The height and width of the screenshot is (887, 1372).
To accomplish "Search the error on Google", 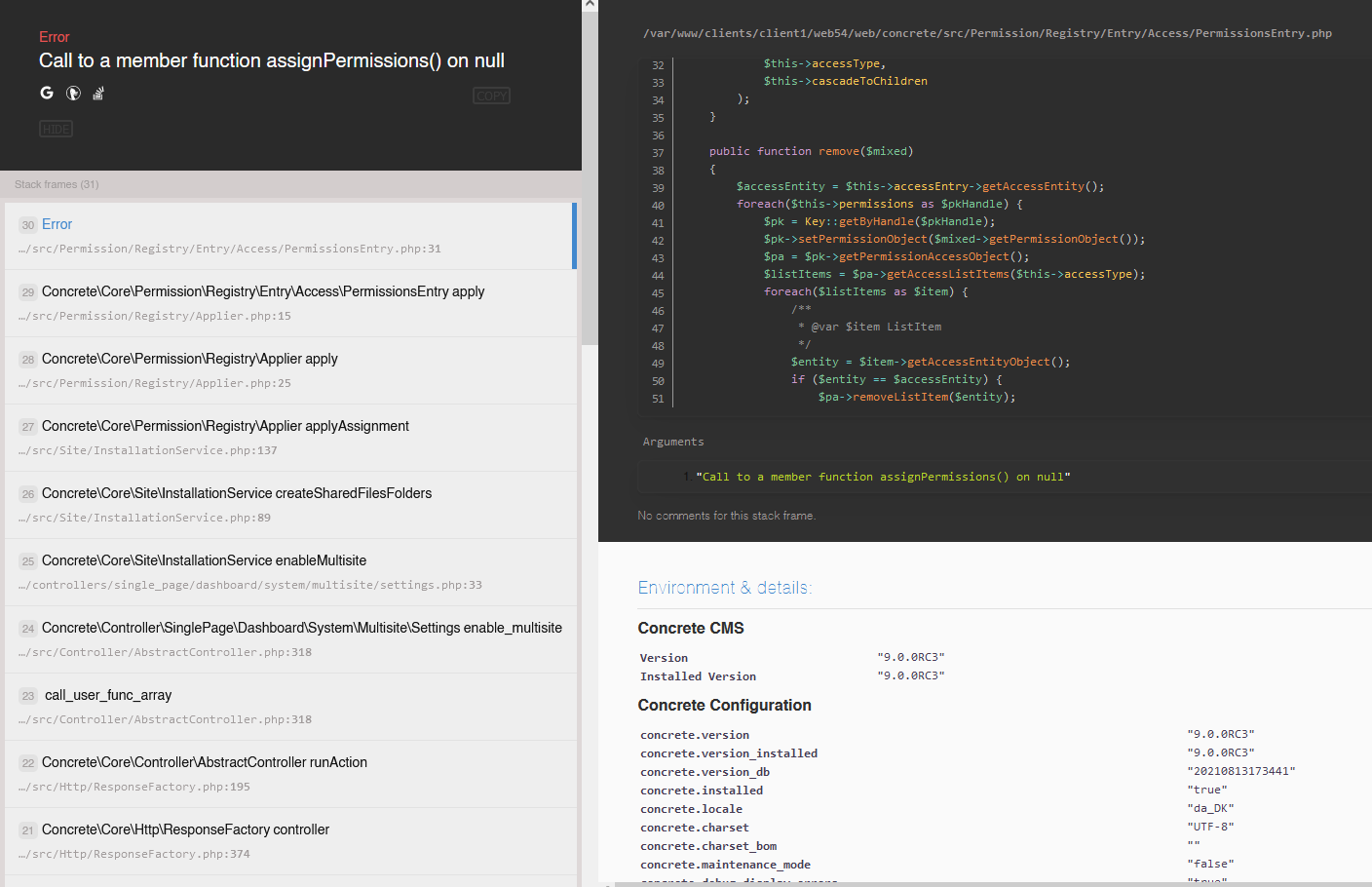I will 46,93.
